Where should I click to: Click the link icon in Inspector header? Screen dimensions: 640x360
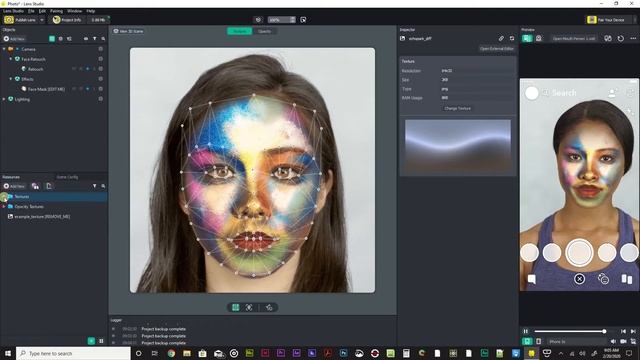501,38
